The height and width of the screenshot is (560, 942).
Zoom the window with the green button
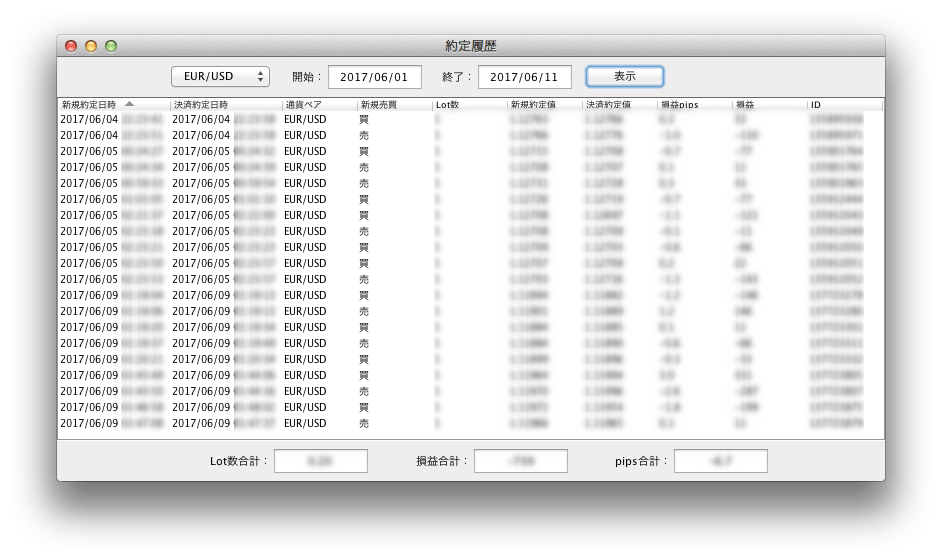(111, 46)
